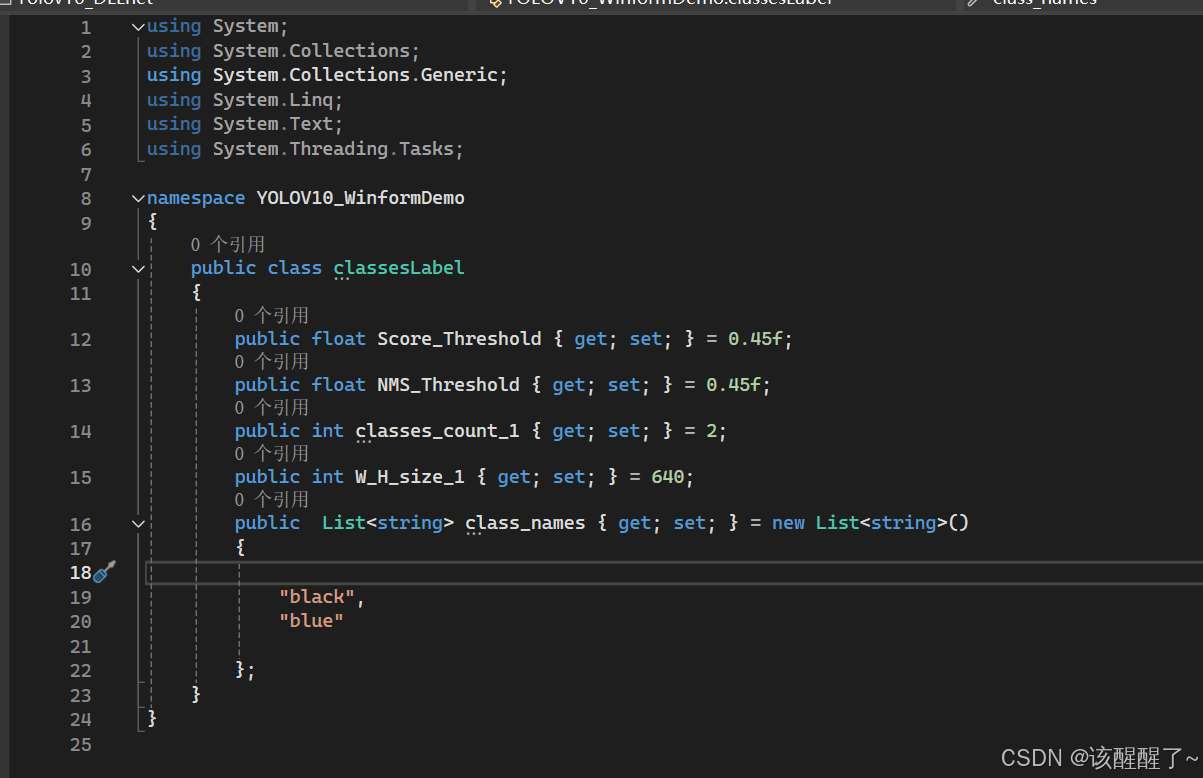Click the class keyword on line 10
Viewport: 1203px width, 778px height.
pos(295,268)
